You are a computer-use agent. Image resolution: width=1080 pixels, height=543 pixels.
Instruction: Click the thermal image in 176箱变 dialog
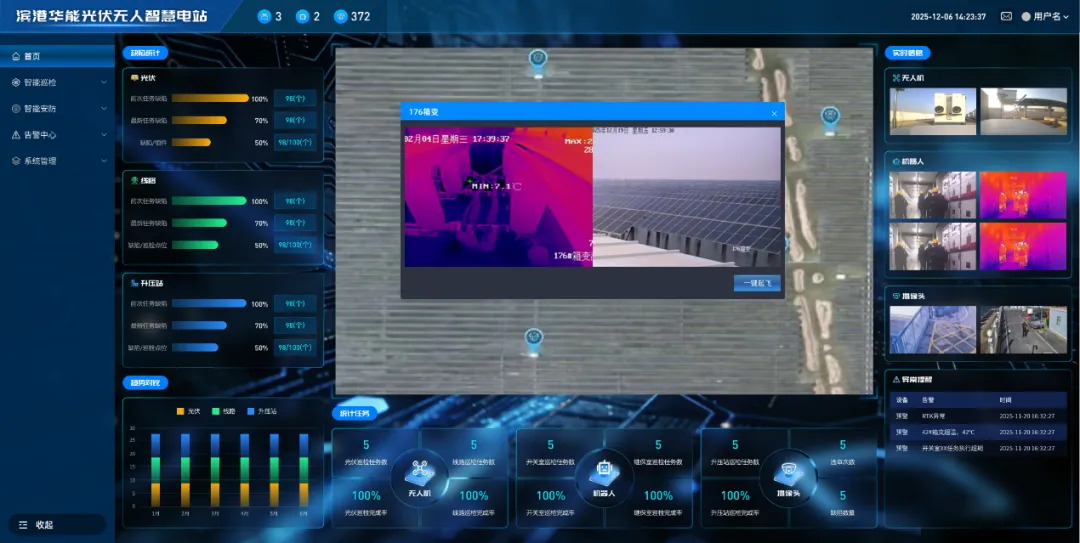click(499, 197)
